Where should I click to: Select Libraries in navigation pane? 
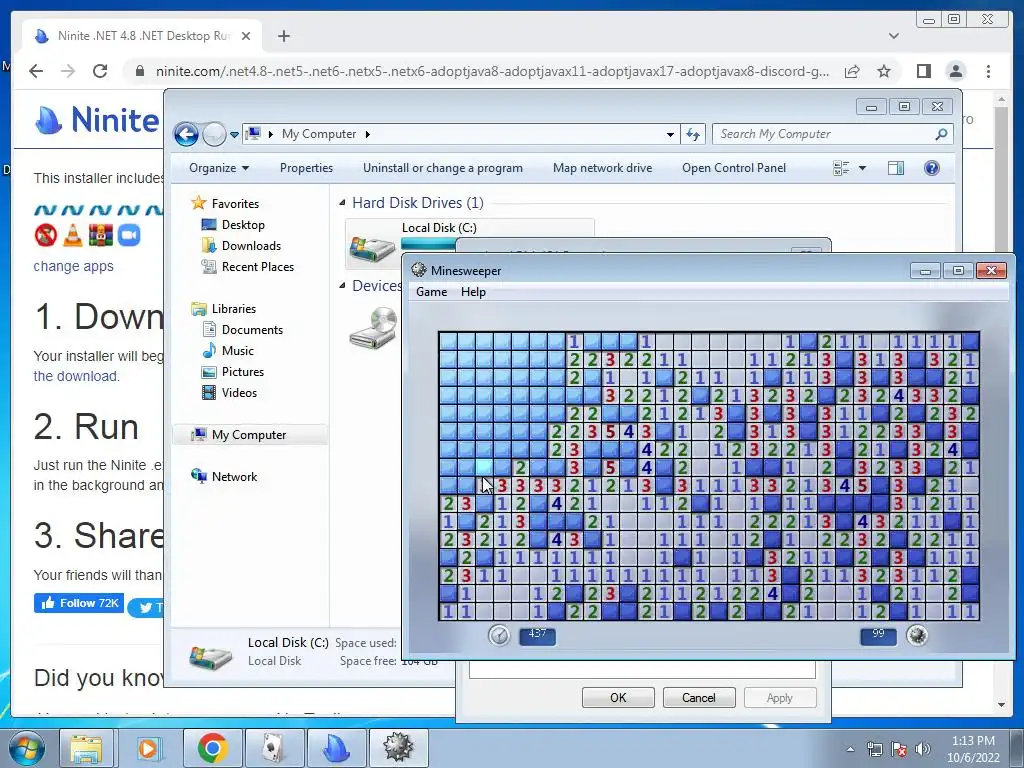(223, 309)
